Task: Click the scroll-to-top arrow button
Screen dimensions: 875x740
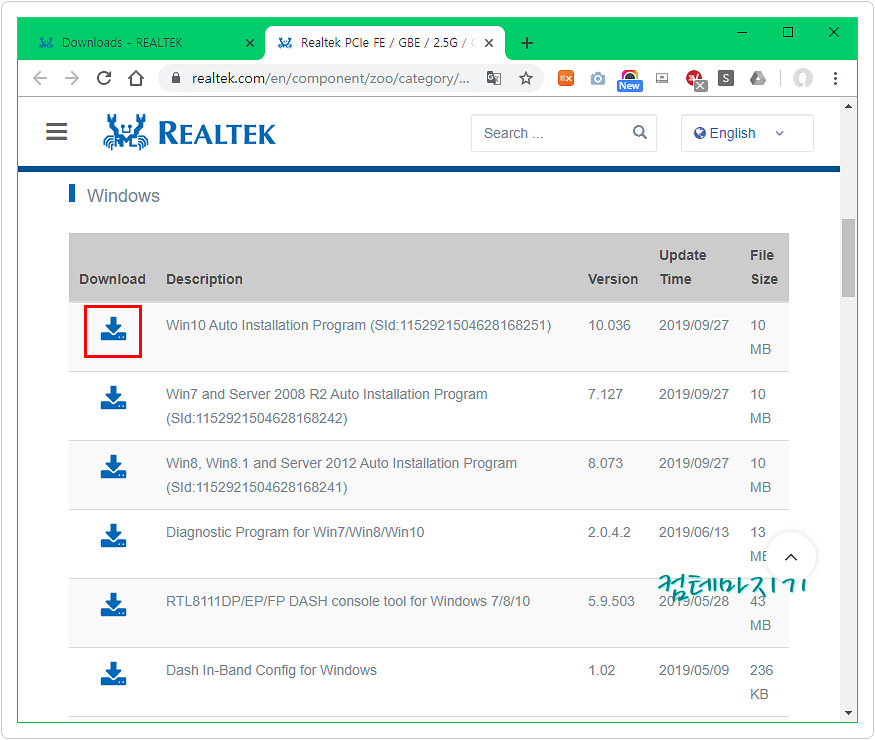Action: point(791,557)
